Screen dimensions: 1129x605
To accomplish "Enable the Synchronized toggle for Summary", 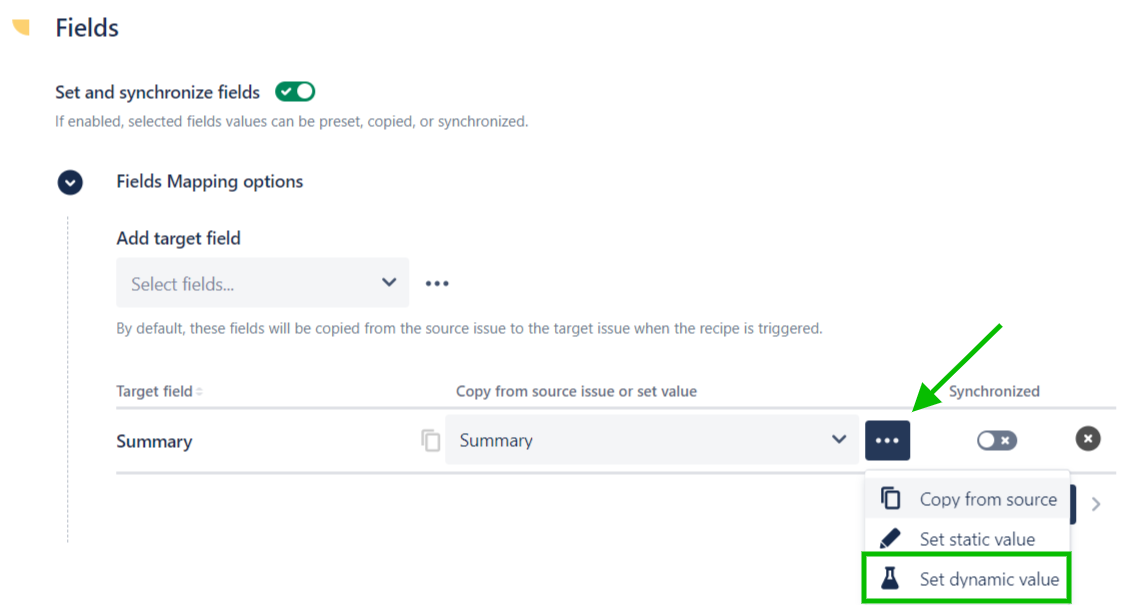I will [996, 440].
